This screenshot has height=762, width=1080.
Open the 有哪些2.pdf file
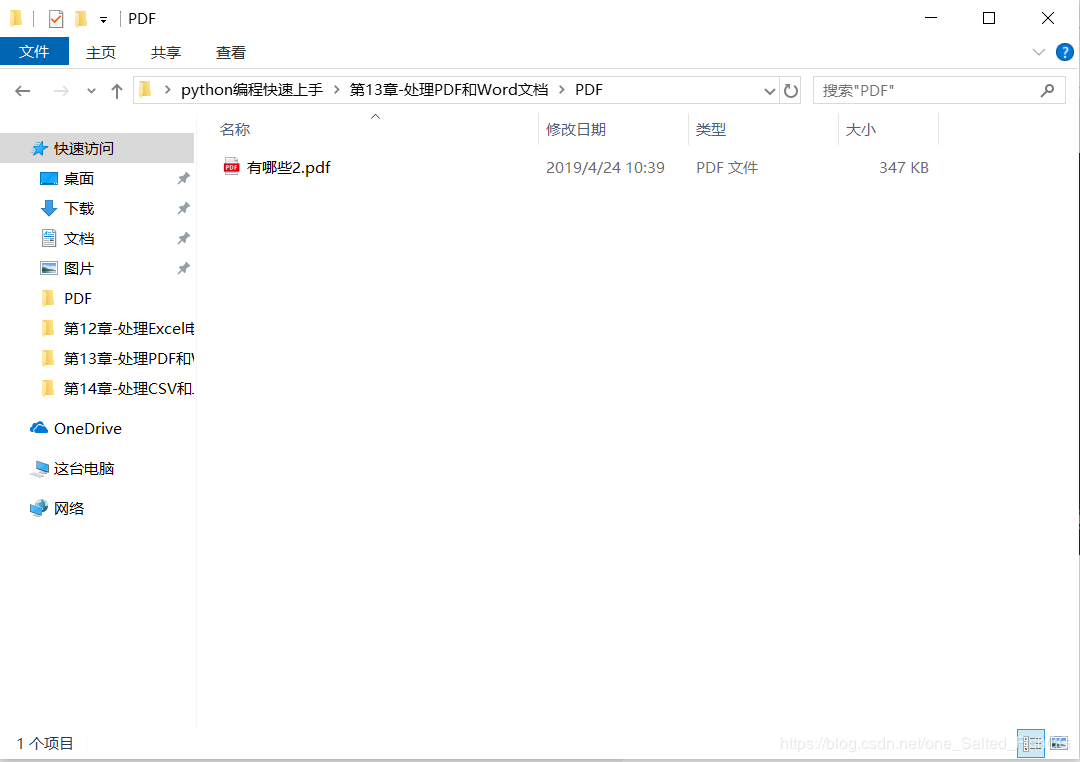290,167
